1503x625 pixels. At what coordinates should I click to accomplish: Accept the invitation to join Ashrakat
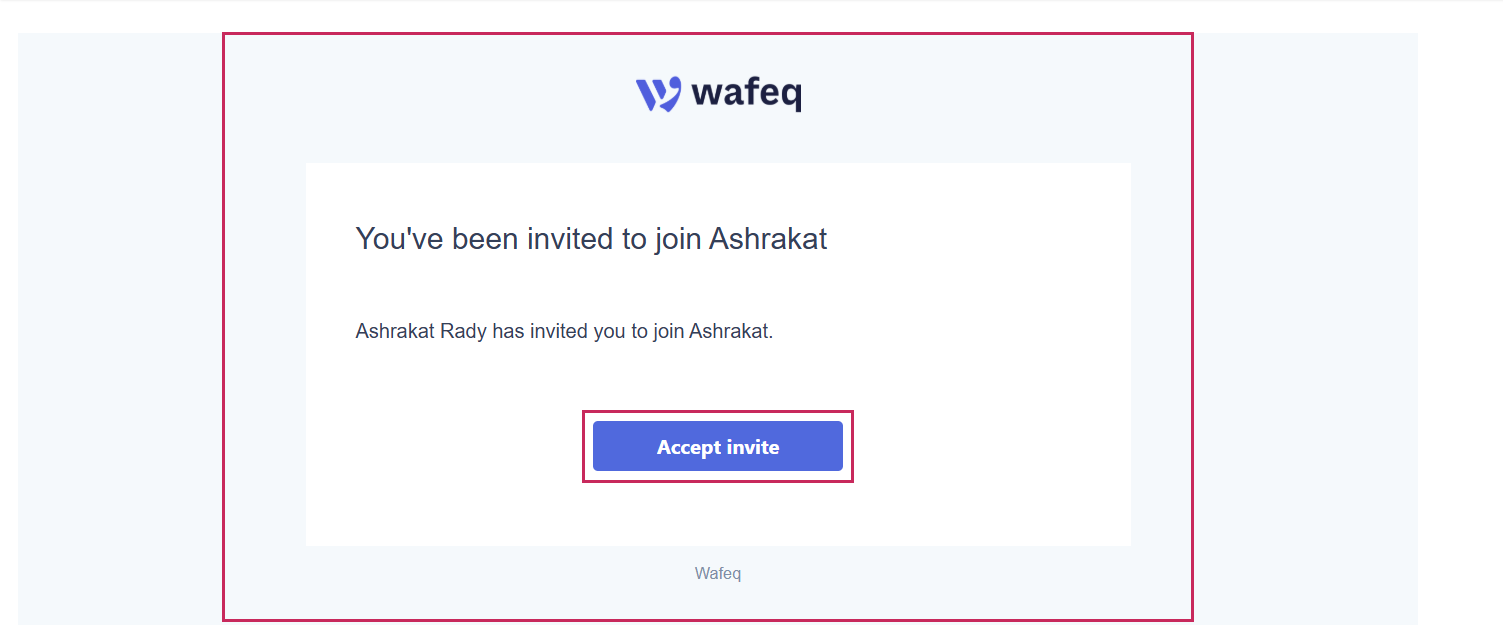pyautogui.click(x=717, y=446)
